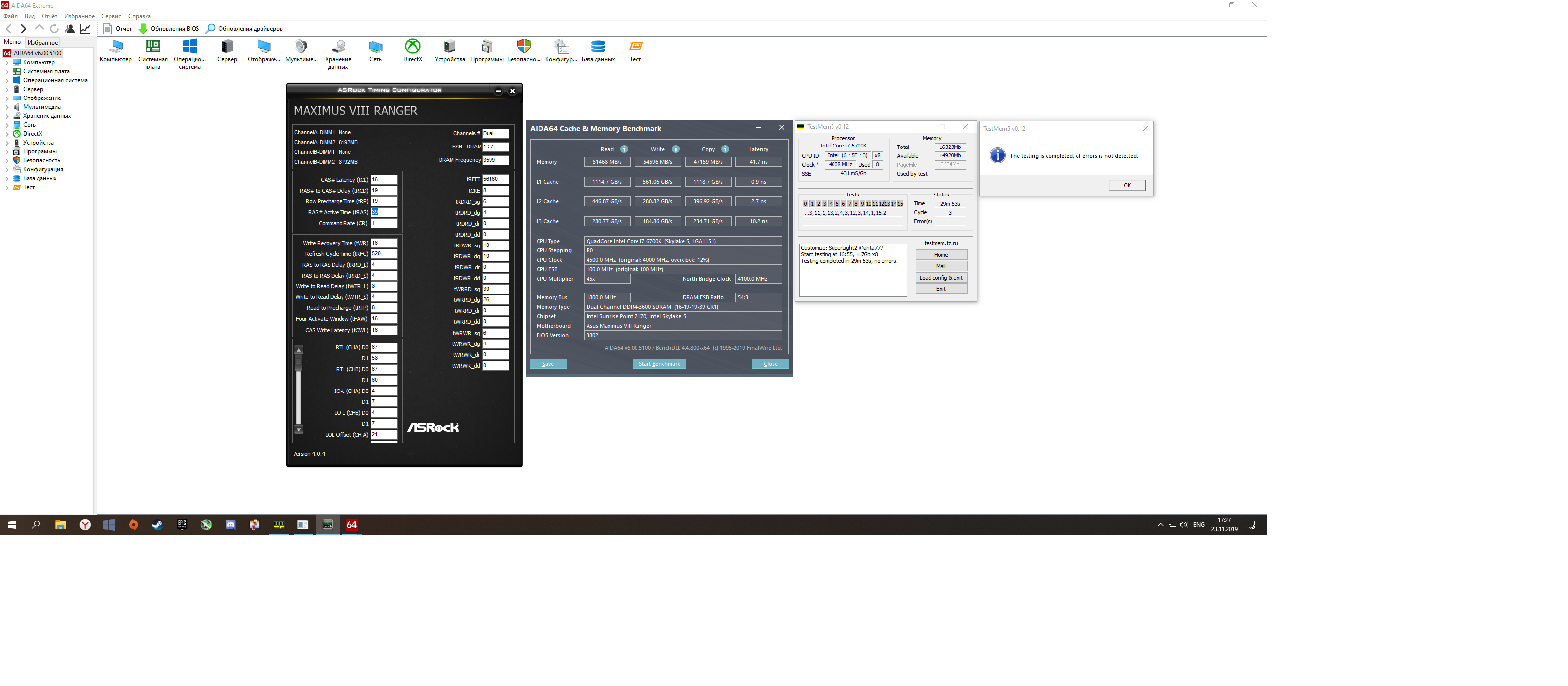This screenshot has height=686, width=1568.
Task: Click the CAS# Latency (tCL) input field
Action: tap(384, 180)
